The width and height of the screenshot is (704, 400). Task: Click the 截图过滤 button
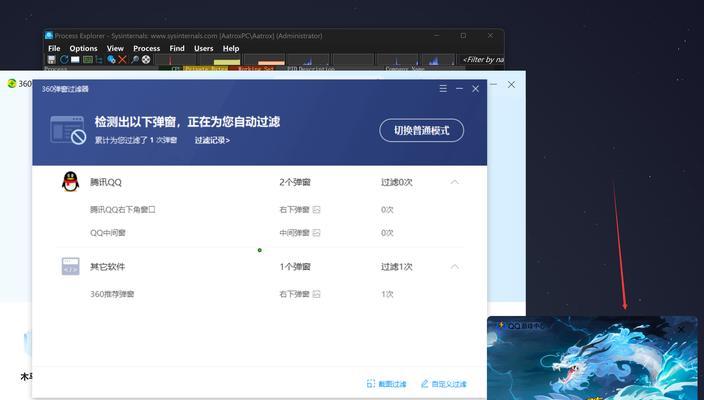tap(387, 384)
